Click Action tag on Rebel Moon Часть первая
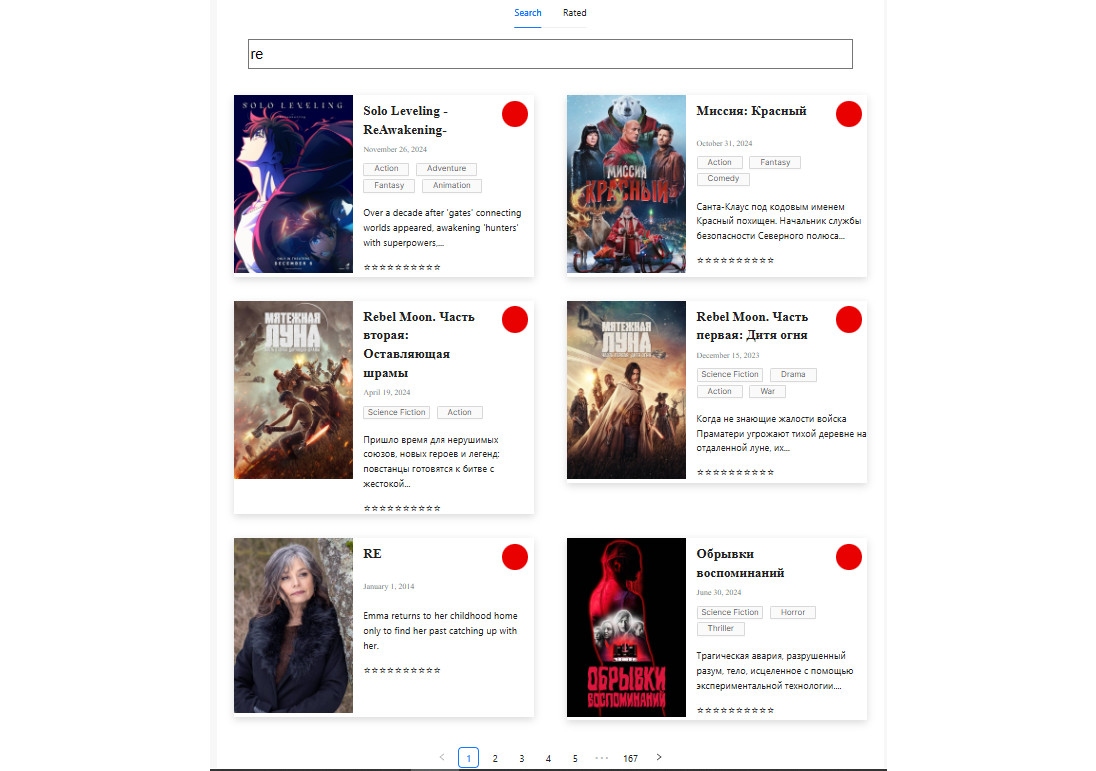 (719, 391)
